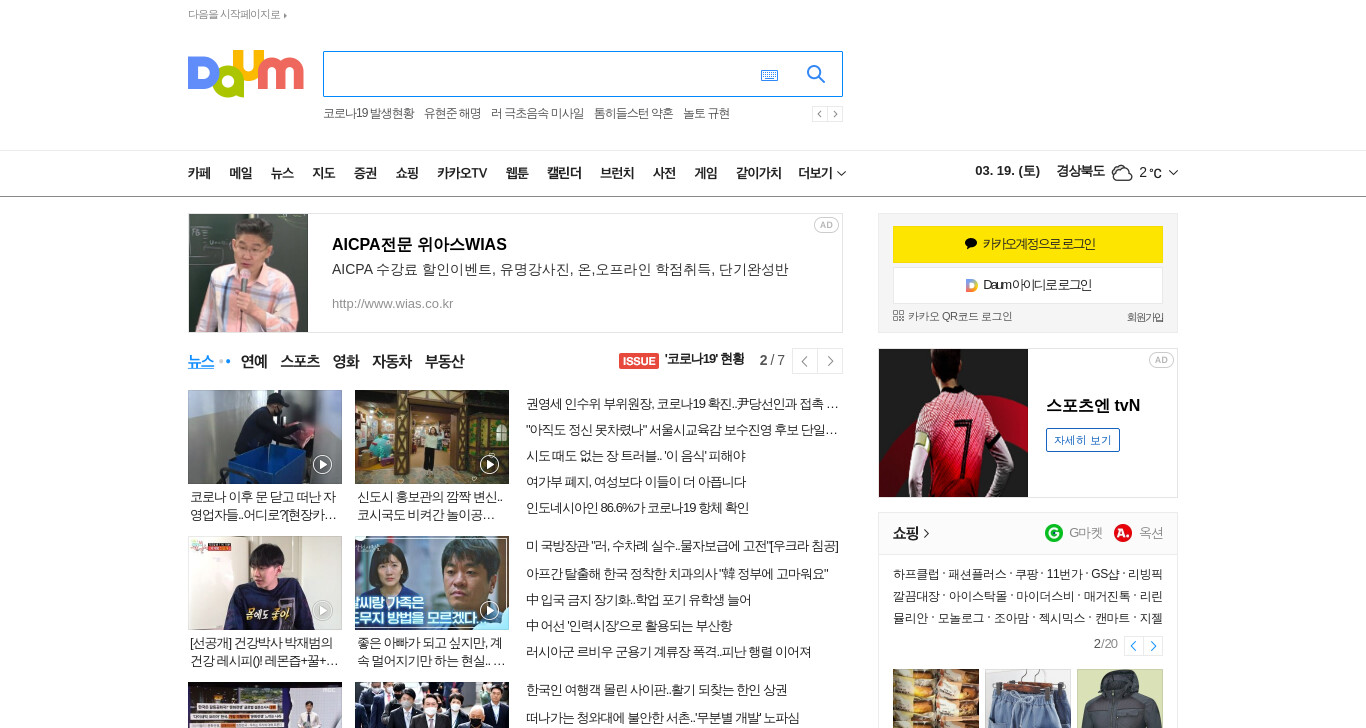Open the http://www.wias.co.kr ad link
The width and height of the screenshot is (1366, 728).
(x=392, y=304)
